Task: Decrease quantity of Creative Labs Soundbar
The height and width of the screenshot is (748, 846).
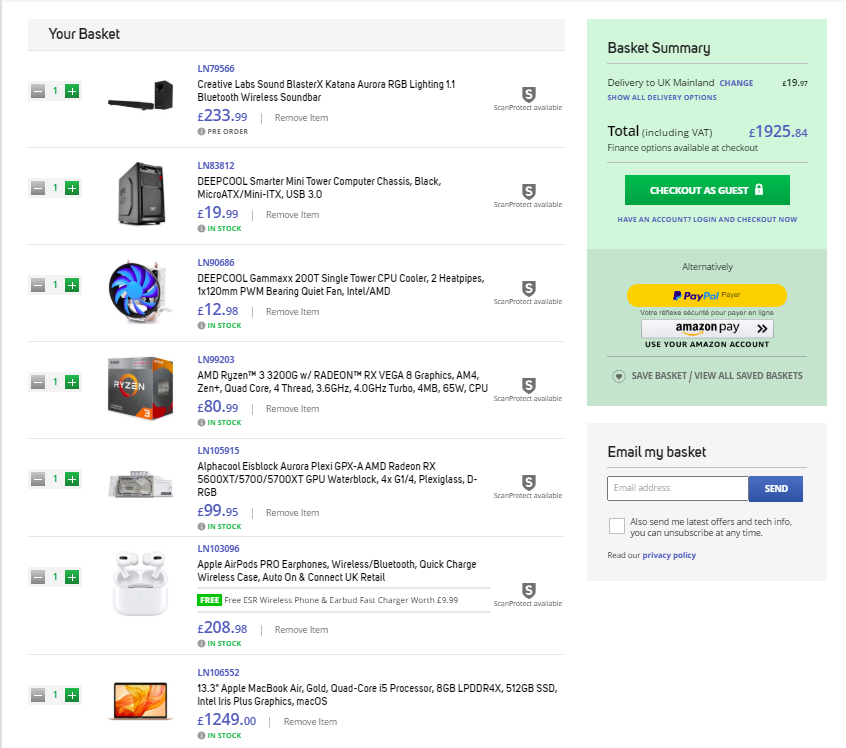Action: coord(38,91)
